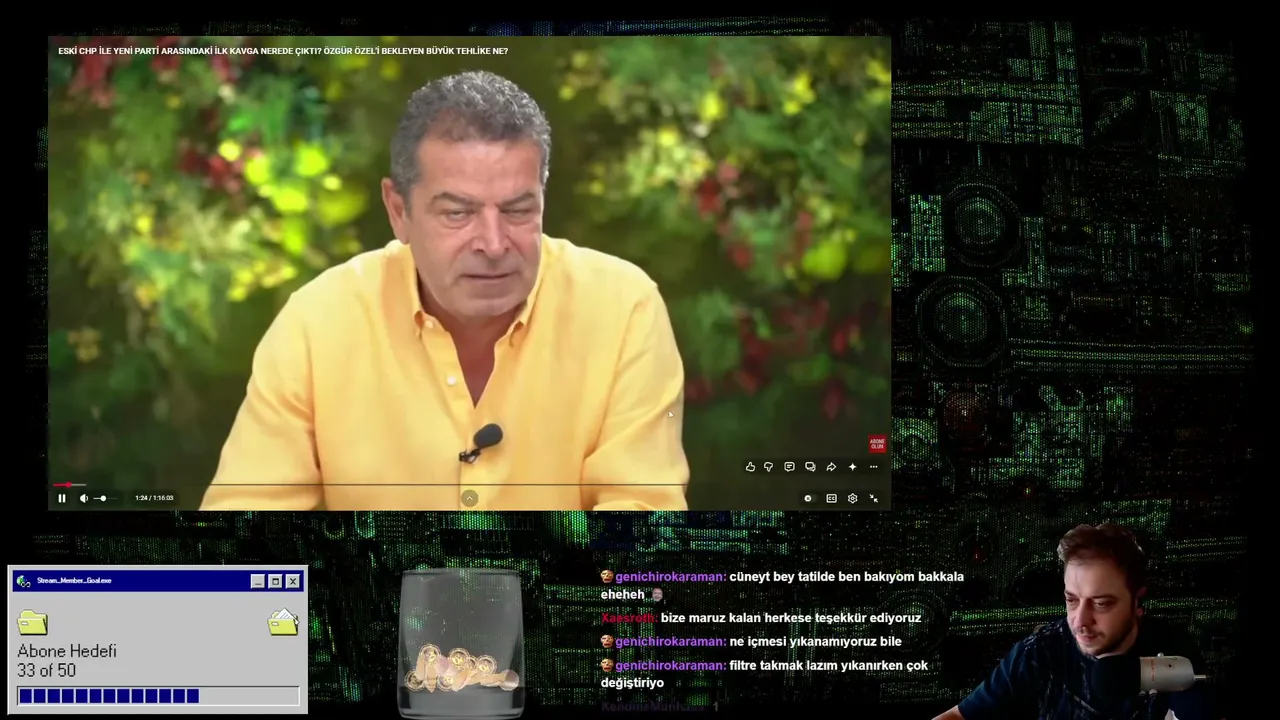Click the emote before 'ne içmesi yıkanamıyoruz bile'

coord(607,641)
